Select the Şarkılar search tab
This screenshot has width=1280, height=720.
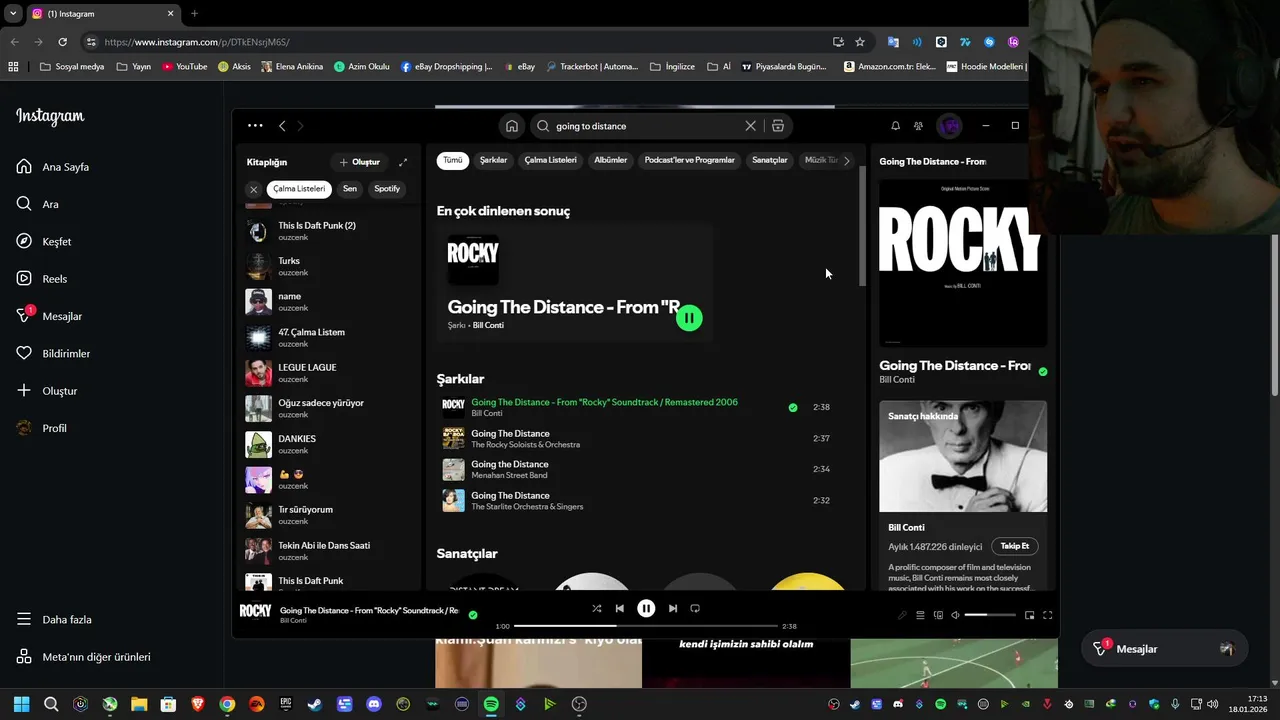tap(493, 160)
